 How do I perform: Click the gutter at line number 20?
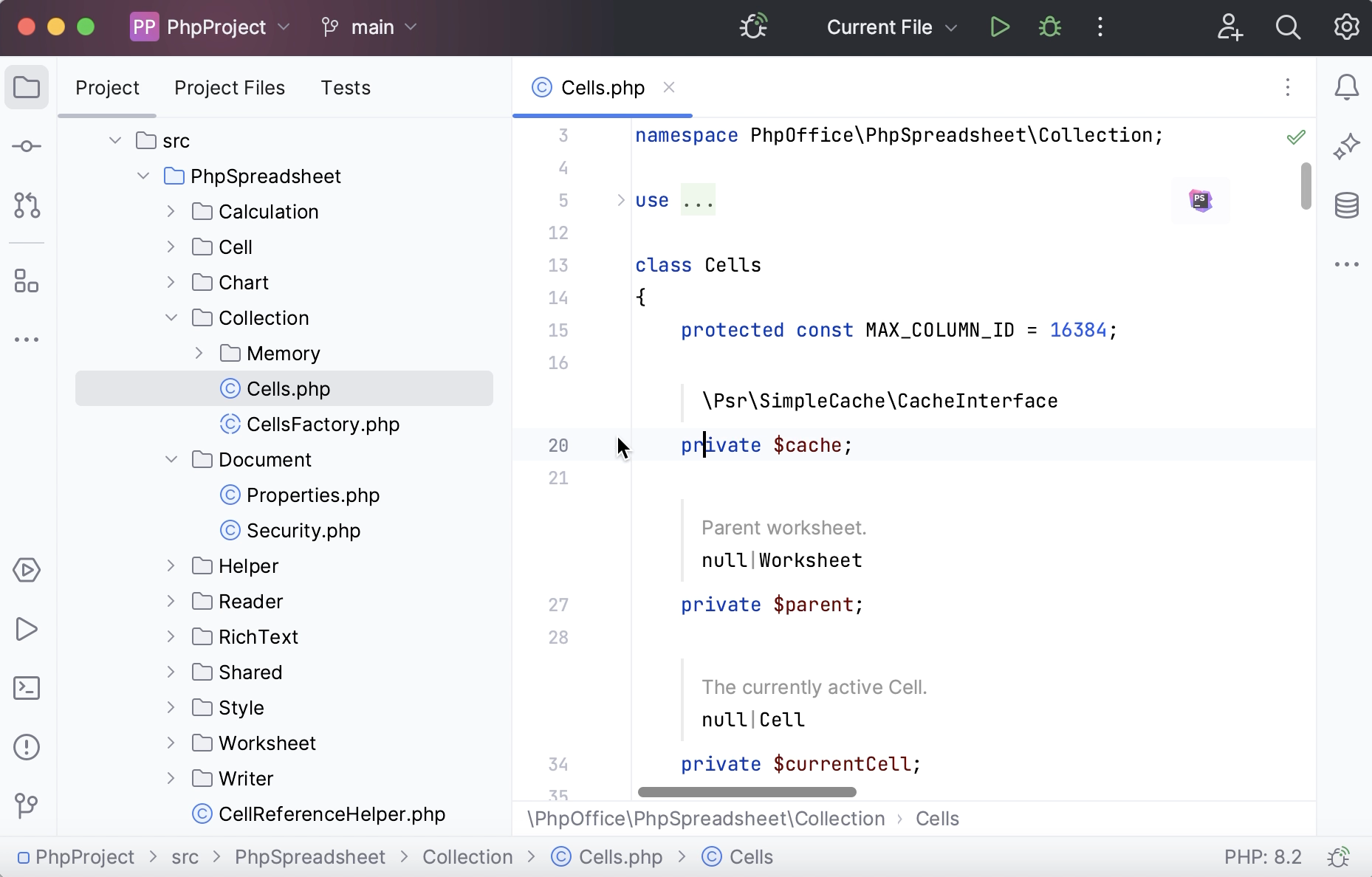[x=558, y=445]
